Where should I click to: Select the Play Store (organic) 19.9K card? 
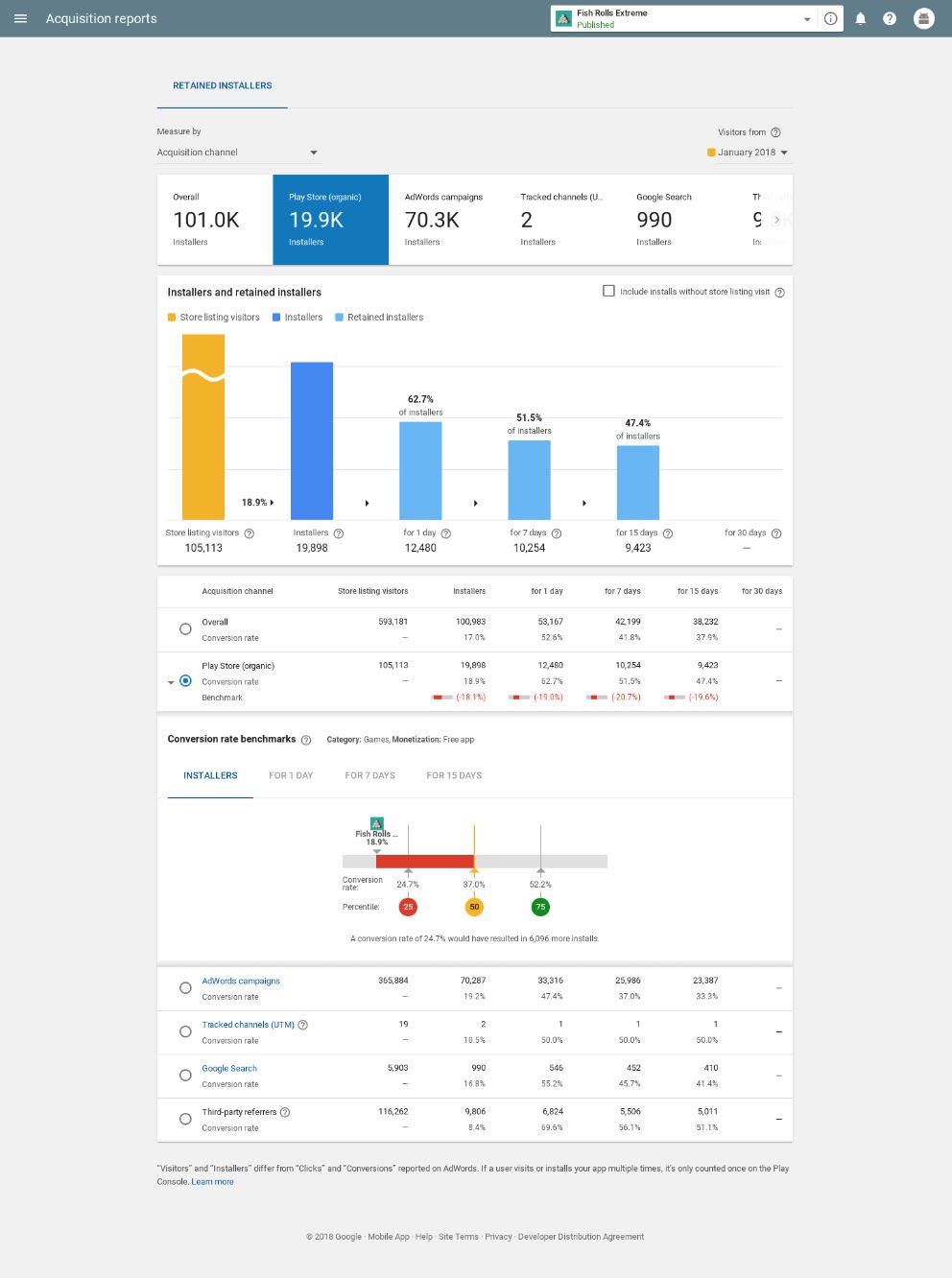331,220
